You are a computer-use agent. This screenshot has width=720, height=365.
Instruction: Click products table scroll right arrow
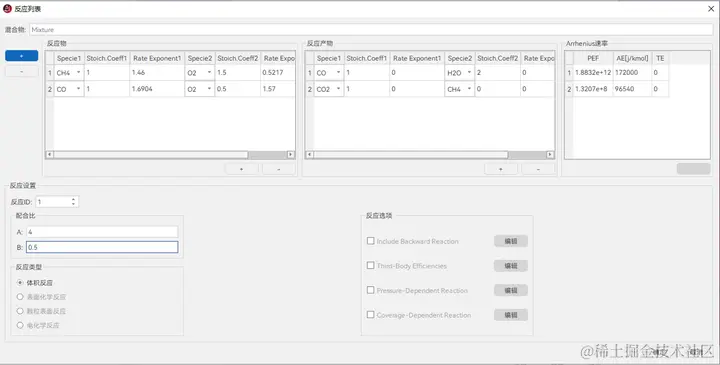pos(551,155)
